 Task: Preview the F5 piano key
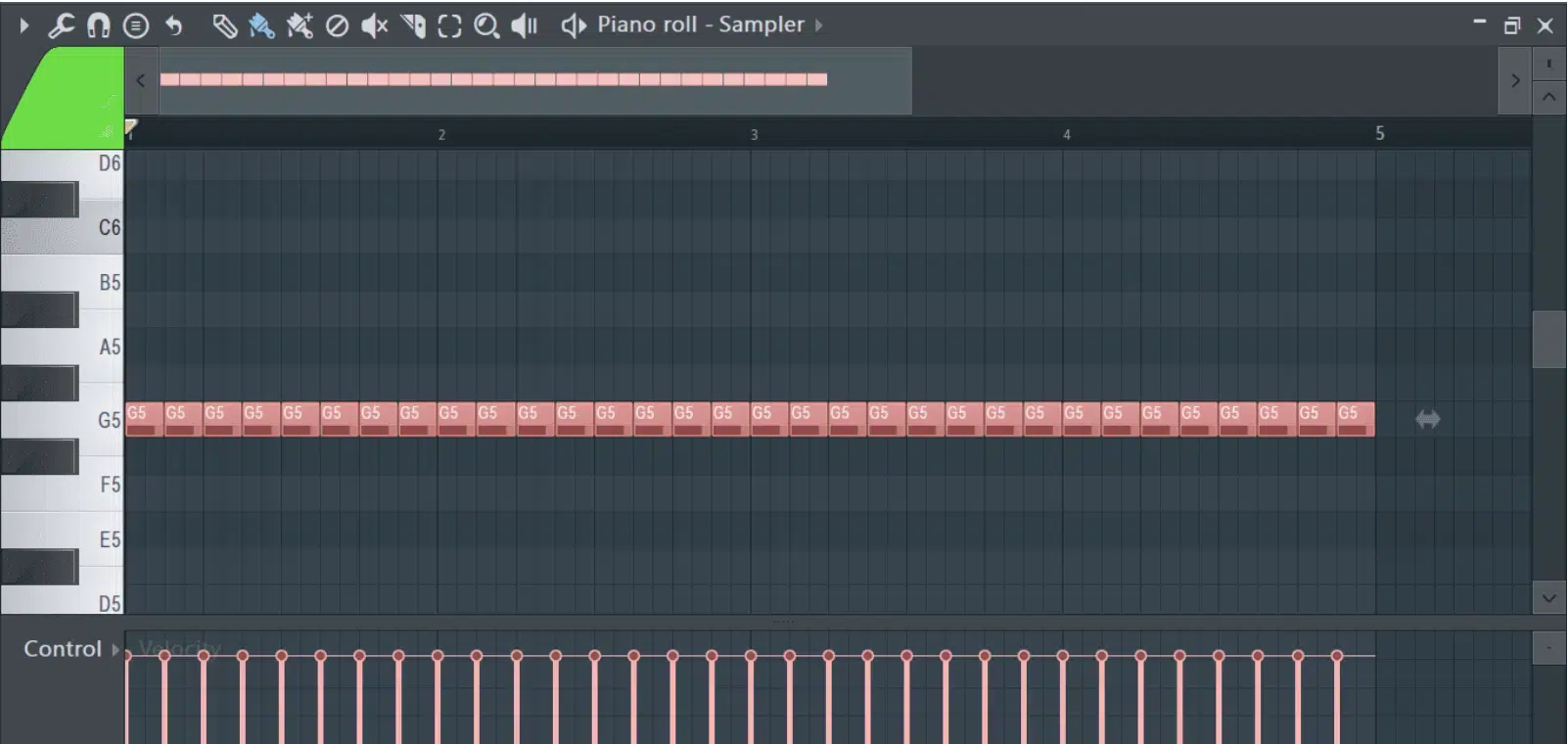tap(102, 485)
